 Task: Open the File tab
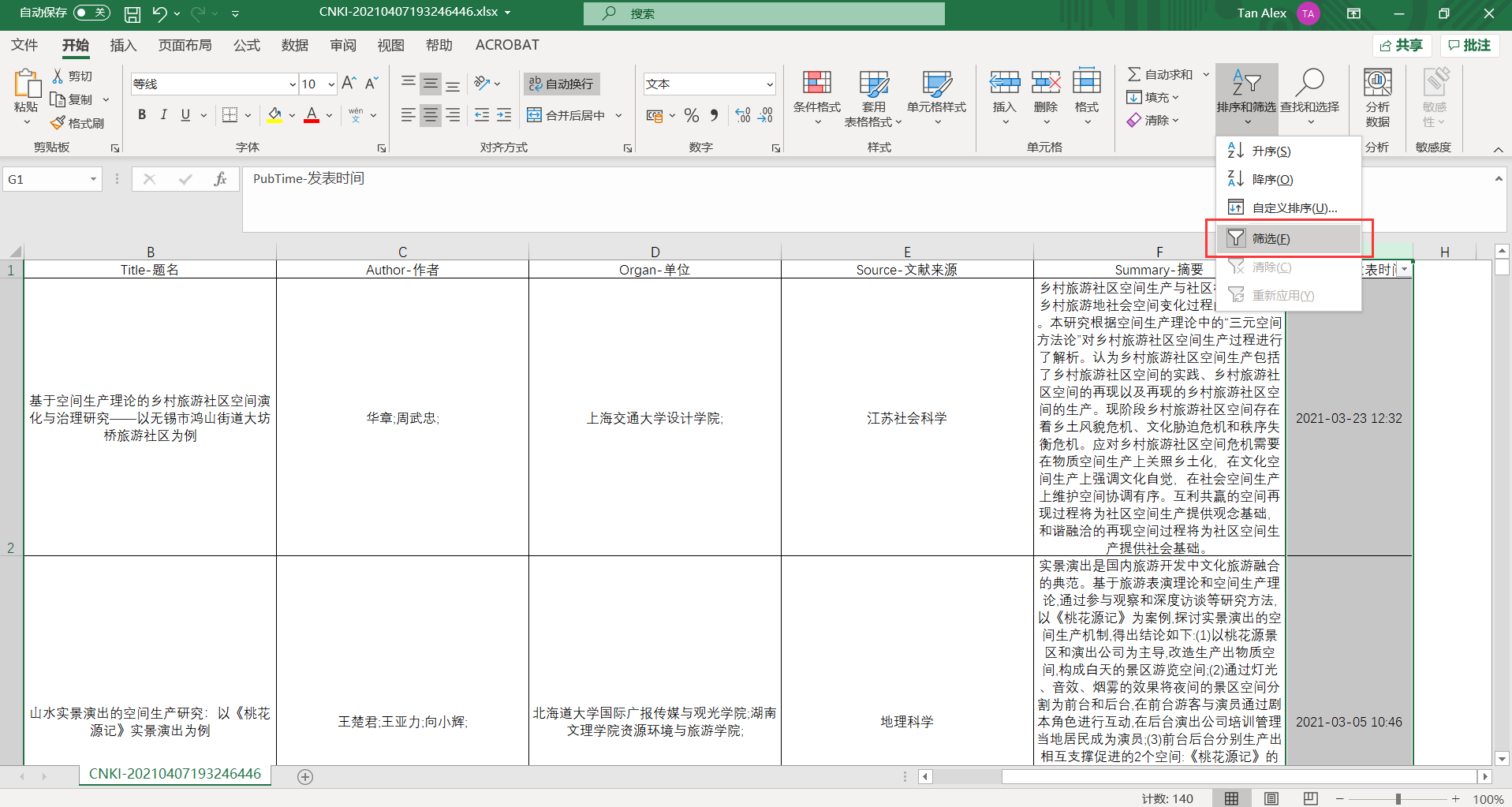click(24, 45)
